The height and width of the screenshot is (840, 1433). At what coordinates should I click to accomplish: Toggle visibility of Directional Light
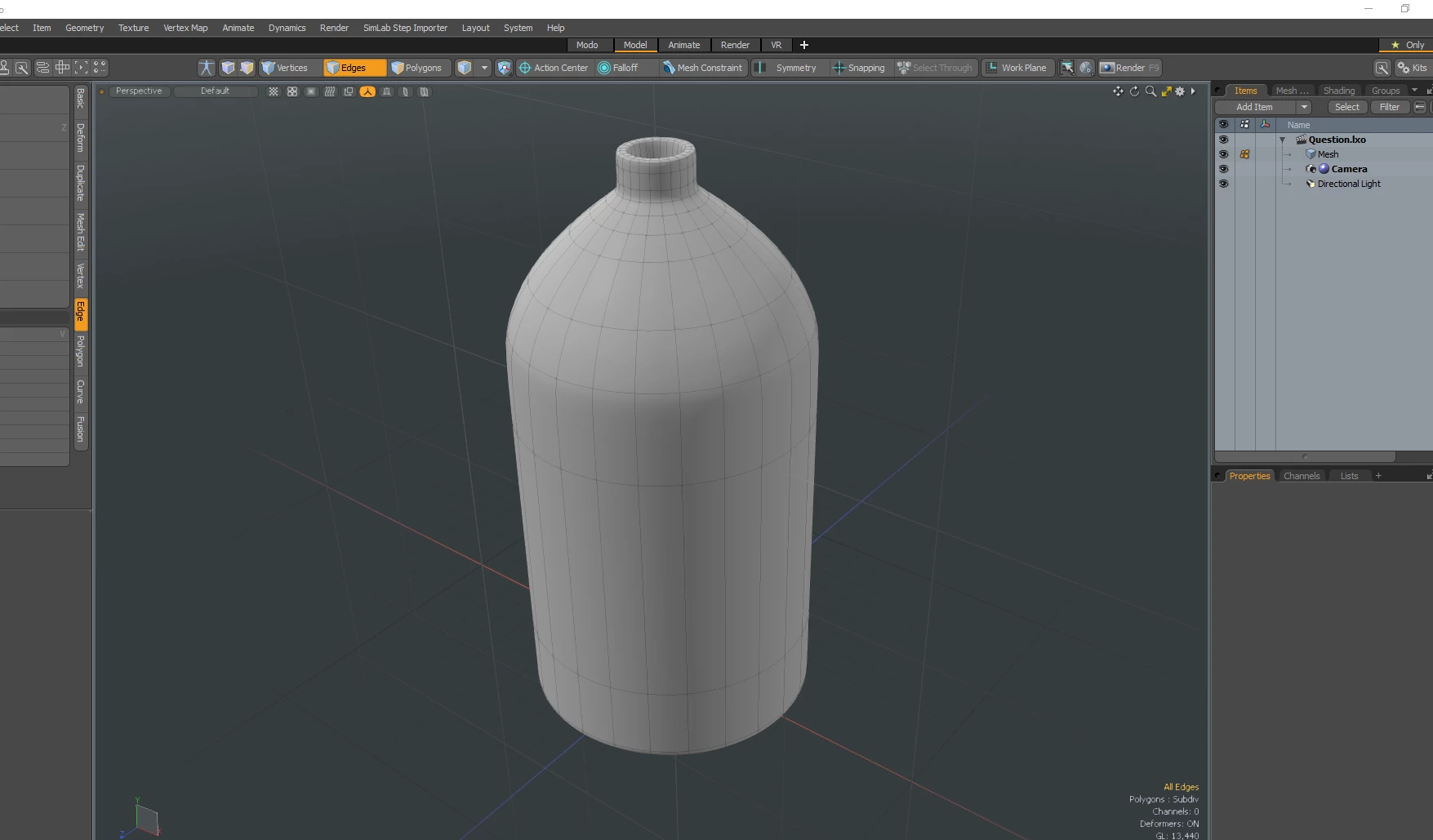tap(1223, 184)
